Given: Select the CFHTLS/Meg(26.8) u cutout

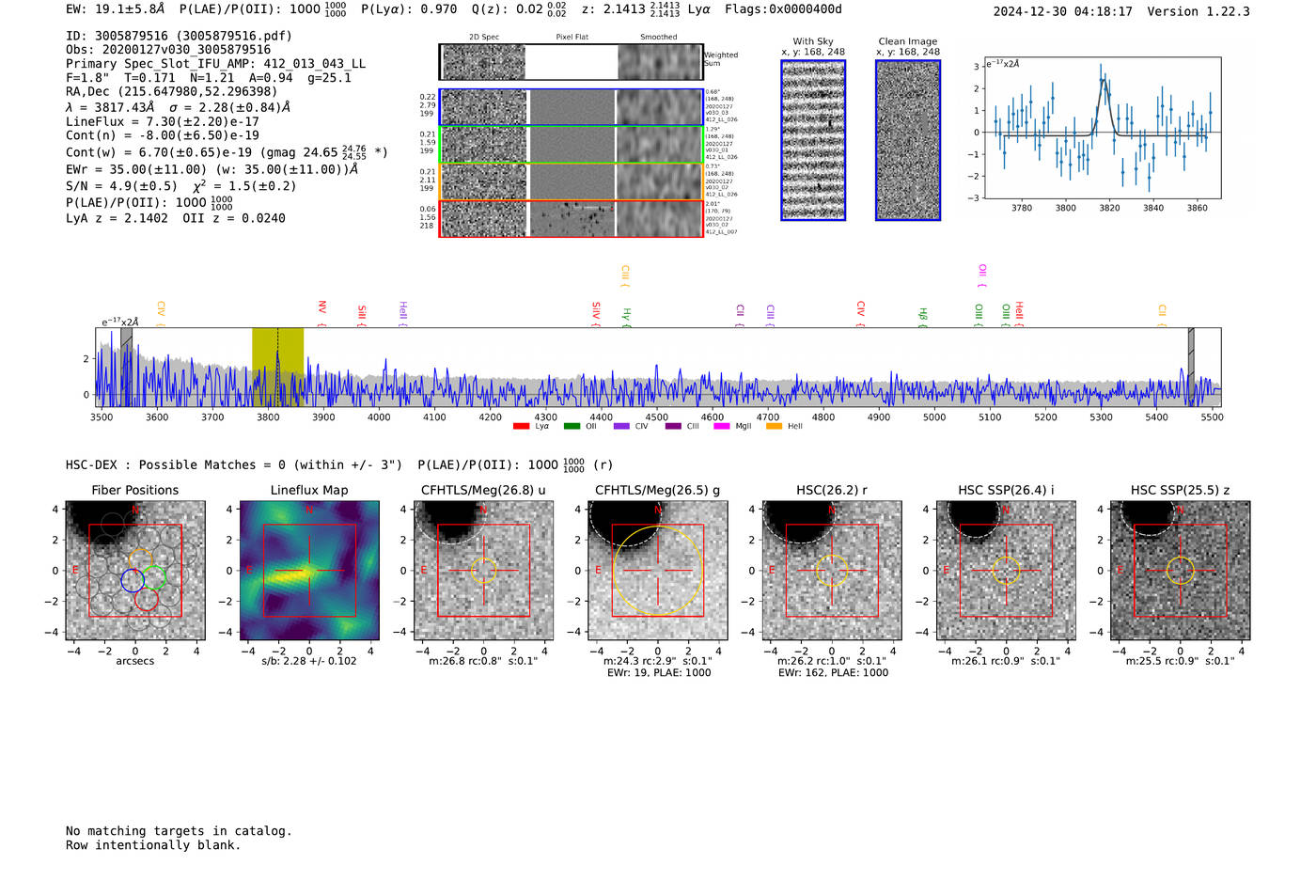Looking at the screenshot, I should [483, 570].
